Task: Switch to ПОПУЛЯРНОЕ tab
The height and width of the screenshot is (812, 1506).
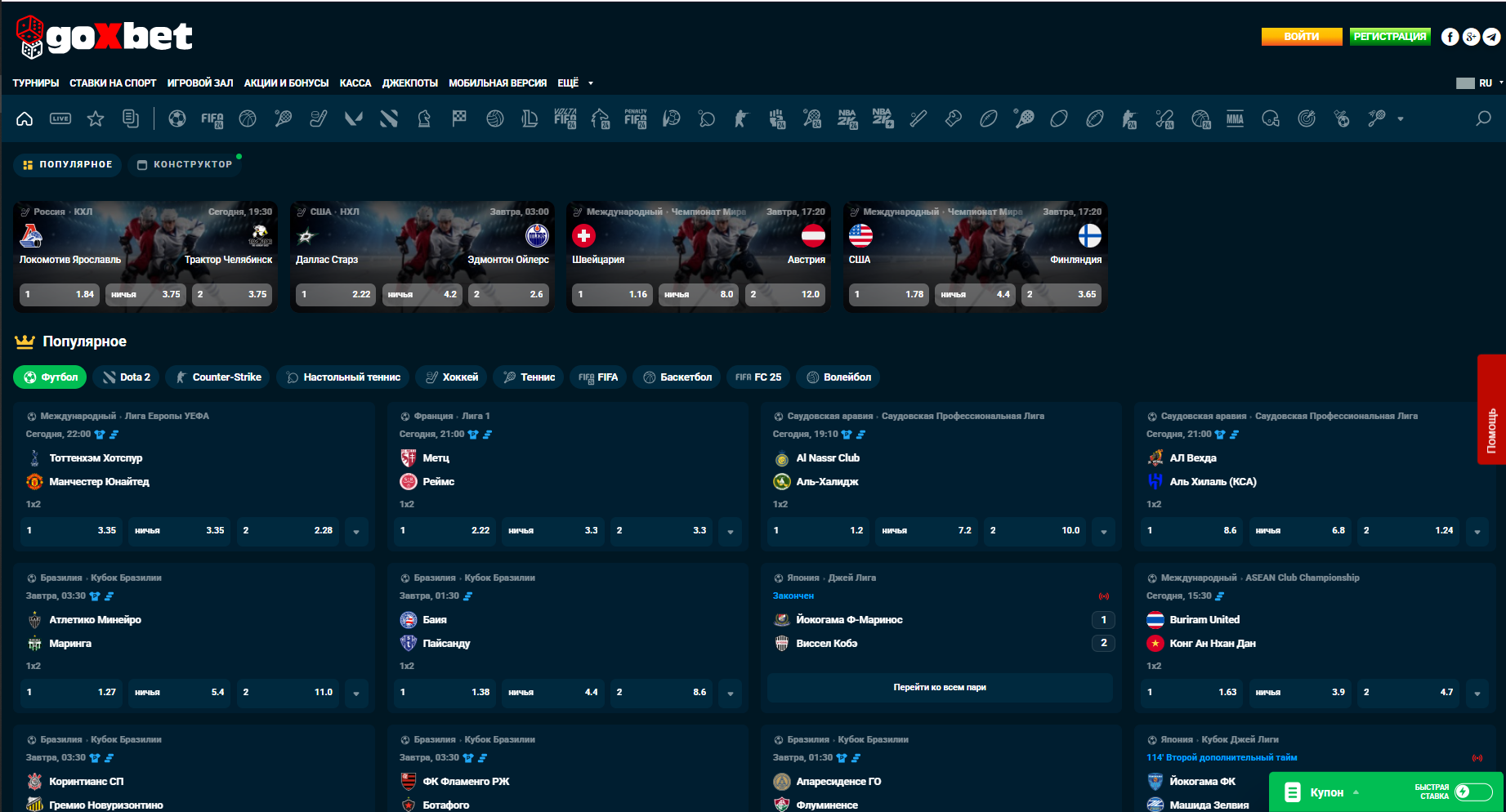Action: [x=67, y=164]
